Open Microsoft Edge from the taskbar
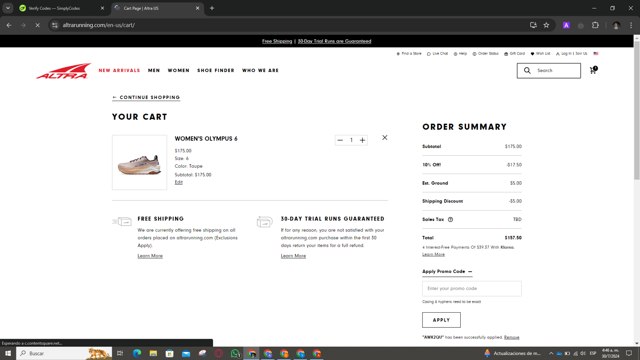Viewport: 640px width, 360px height. point(137,353)
